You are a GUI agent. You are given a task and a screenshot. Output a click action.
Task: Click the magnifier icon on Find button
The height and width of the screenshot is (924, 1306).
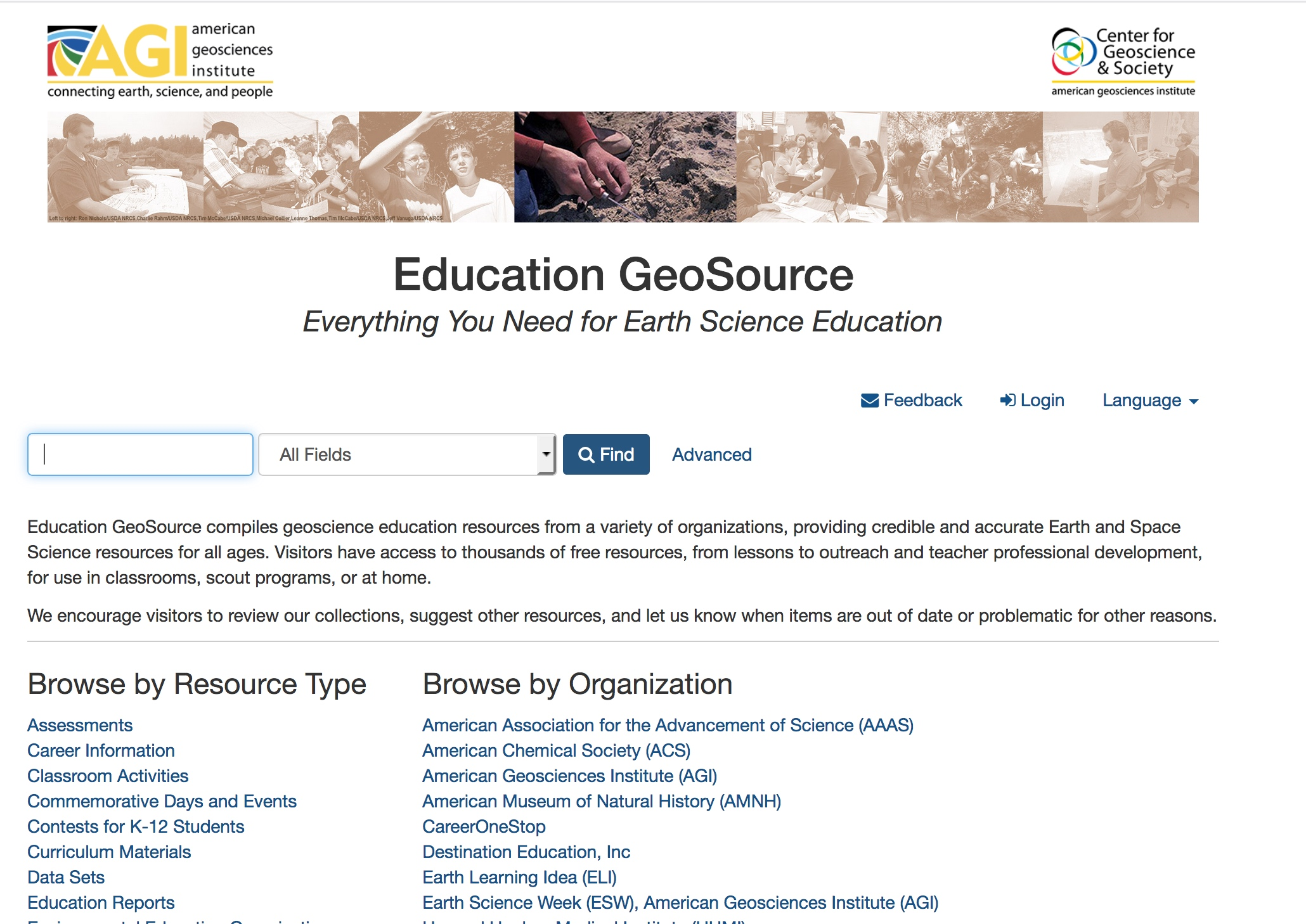(586, 455)
